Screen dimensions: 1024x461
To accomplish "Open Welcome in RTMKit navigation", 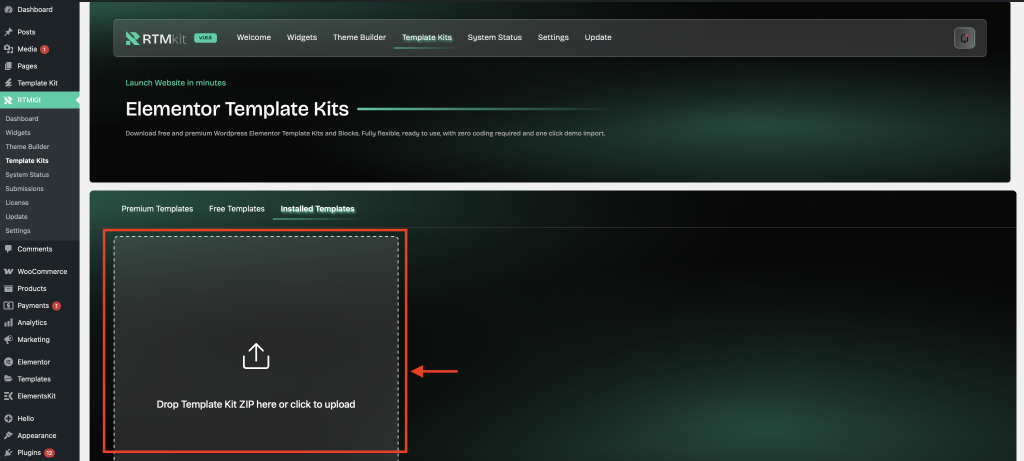I will [253, 38].
